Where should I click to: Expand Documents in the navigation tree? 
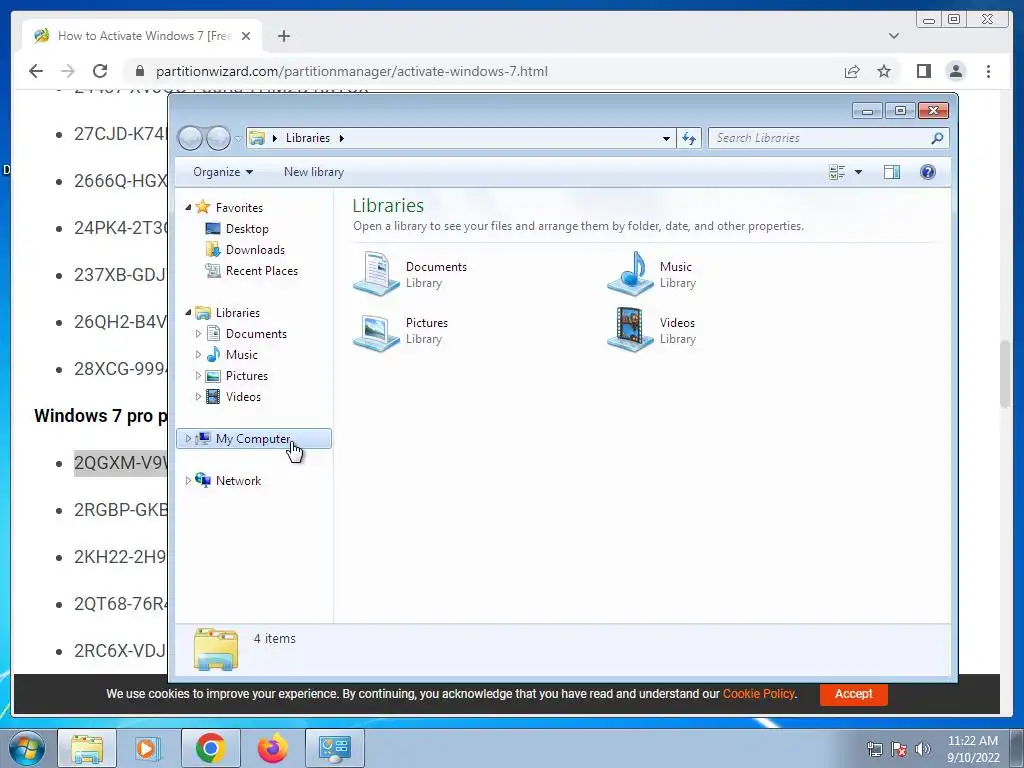[x=198, y=333]
